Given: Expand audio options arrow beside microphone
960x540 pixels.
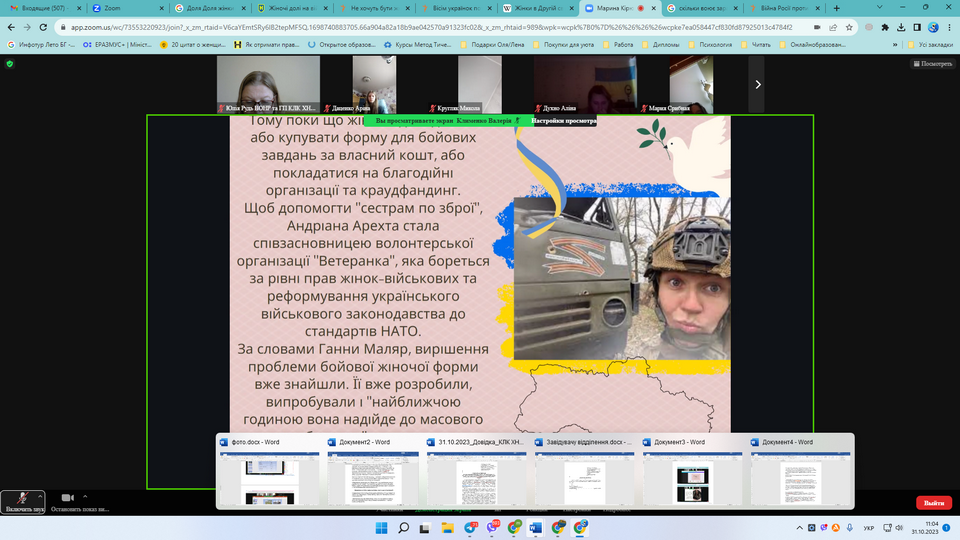Looking at the screenshot, I should (x=41, y=496).
